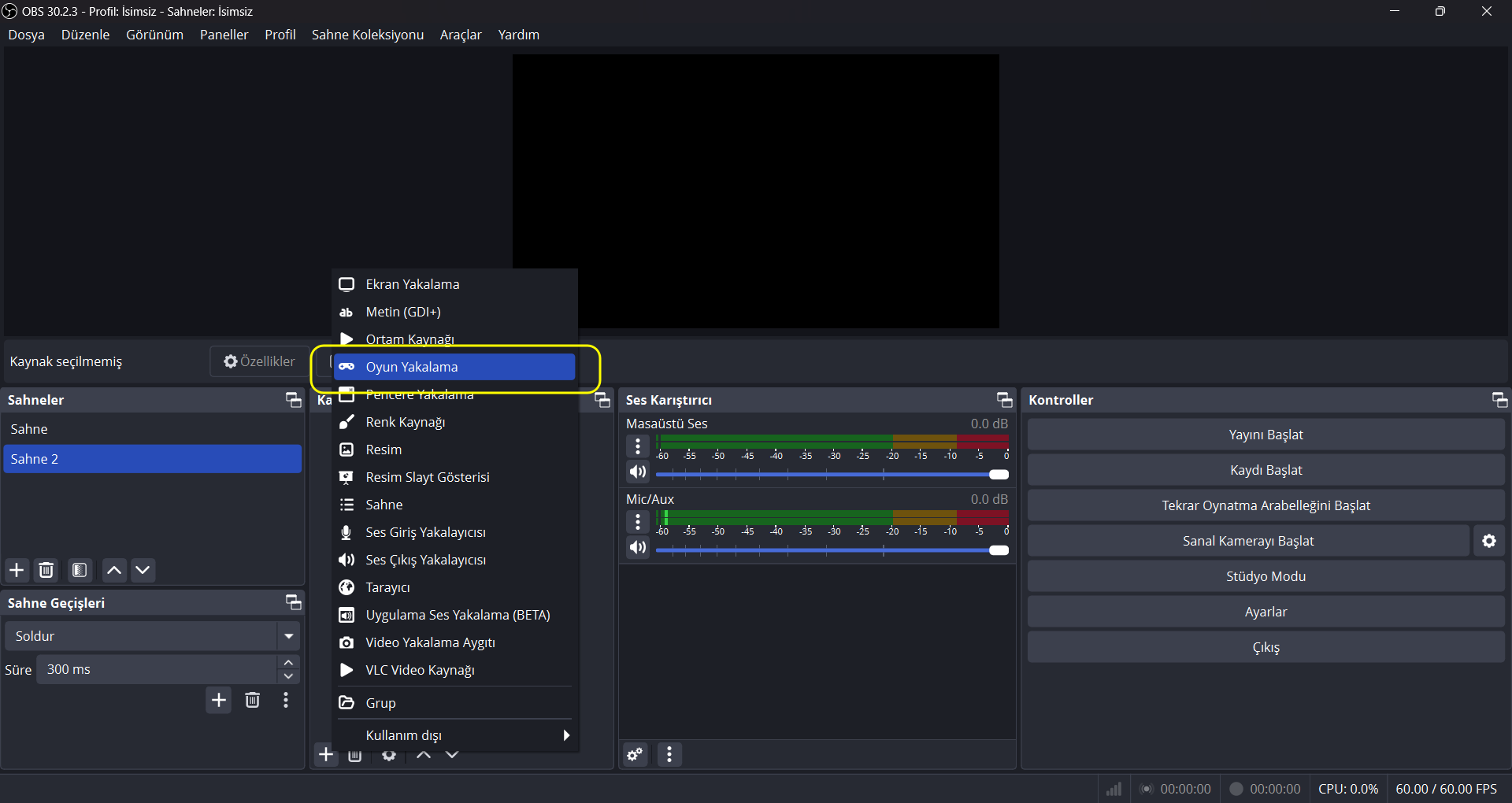Image resolution: width=1512 pixels, height=803 pixels.
Task: Choose VLC Video Kaynağı source
Action: [x=455, y=670]
